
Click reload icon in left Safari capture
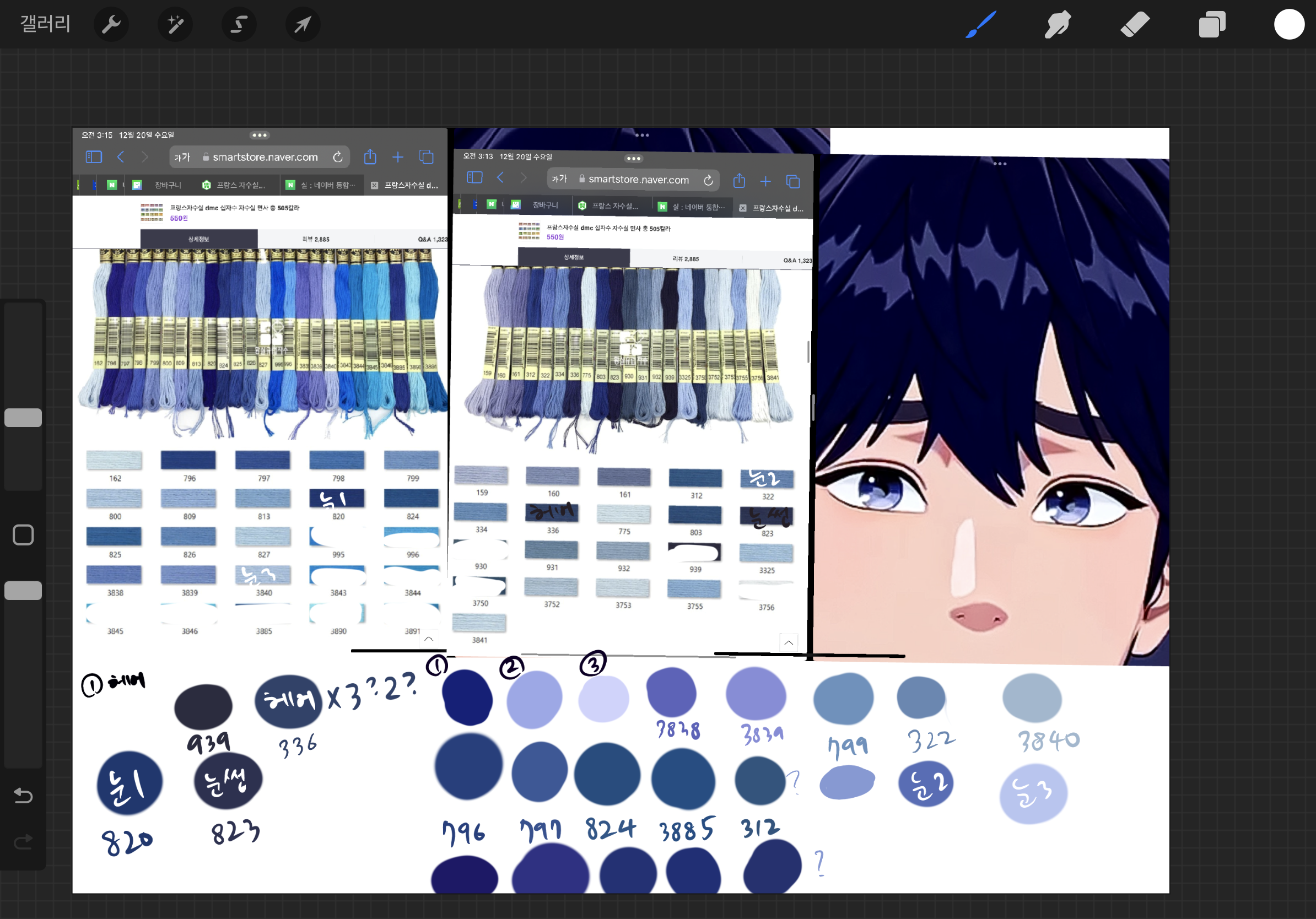coord(338,157)
